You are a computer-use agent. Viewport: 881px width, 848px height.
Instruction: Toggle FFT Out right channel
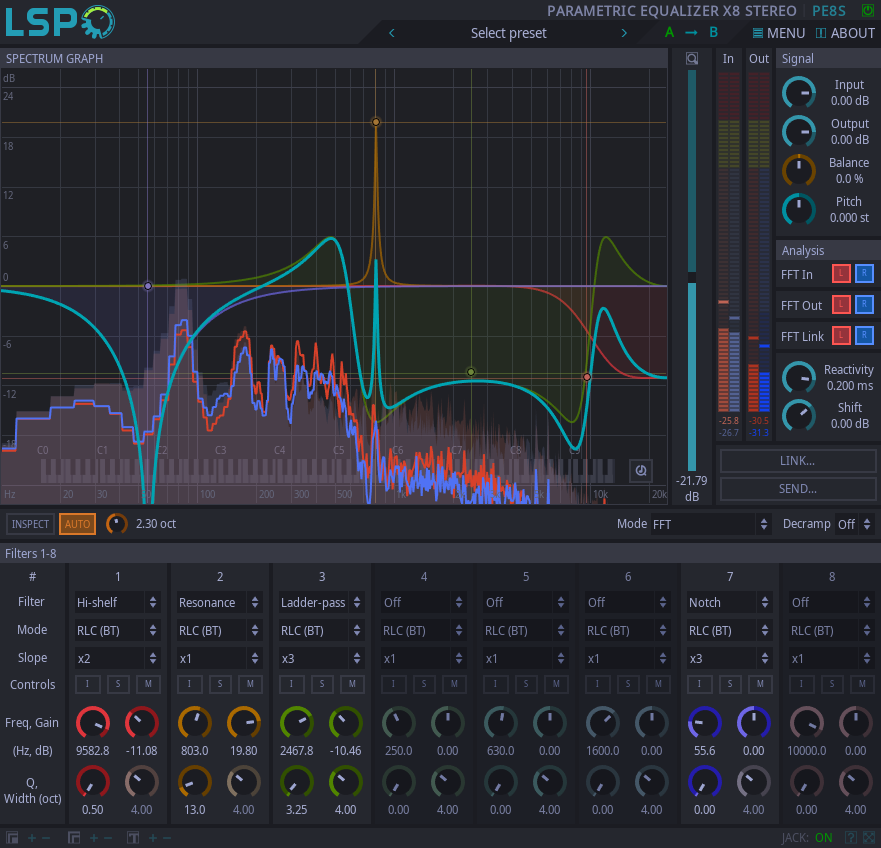pyautogui.click(x=864, y=305)
